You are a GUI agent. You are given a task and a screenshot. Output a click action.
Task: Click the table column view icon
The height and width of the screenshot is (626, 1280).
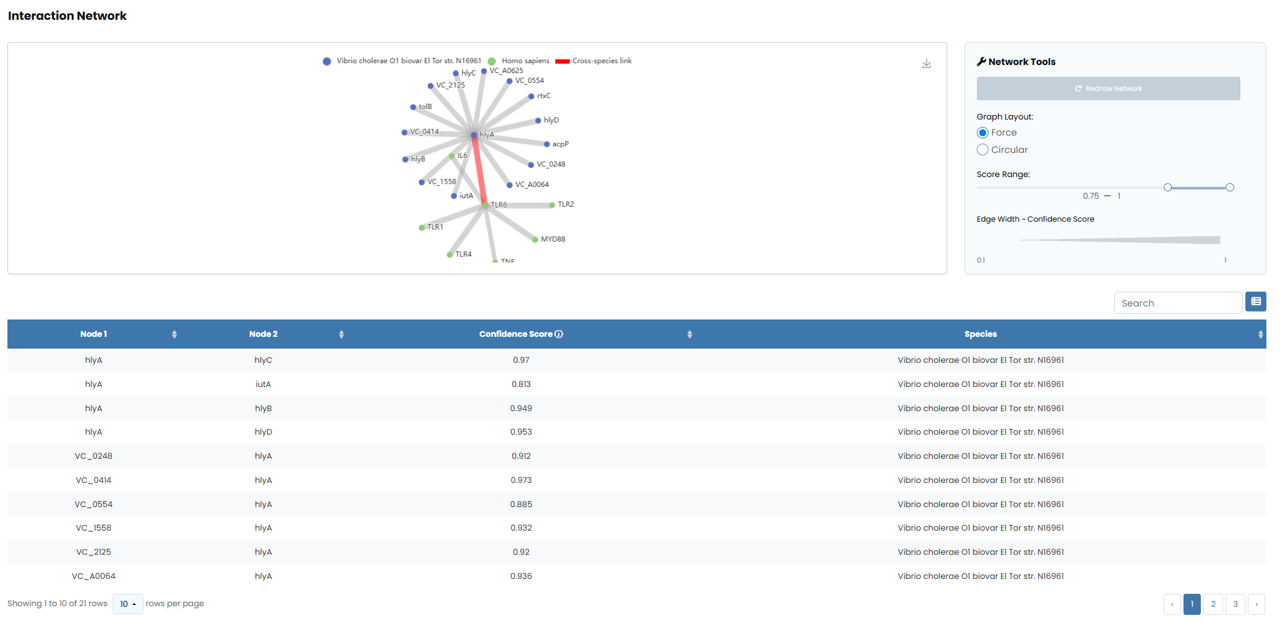[1255, 302]
